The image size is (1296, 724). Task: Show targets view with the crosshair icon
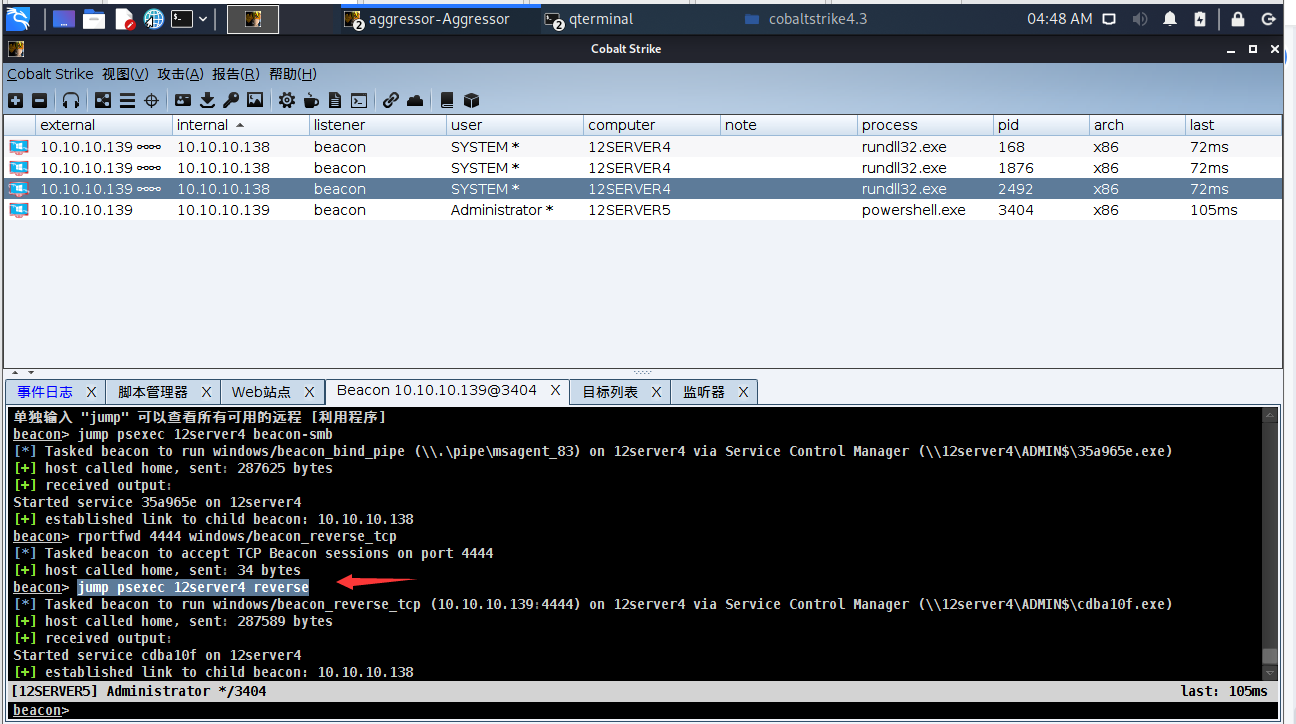pos(151,100)
